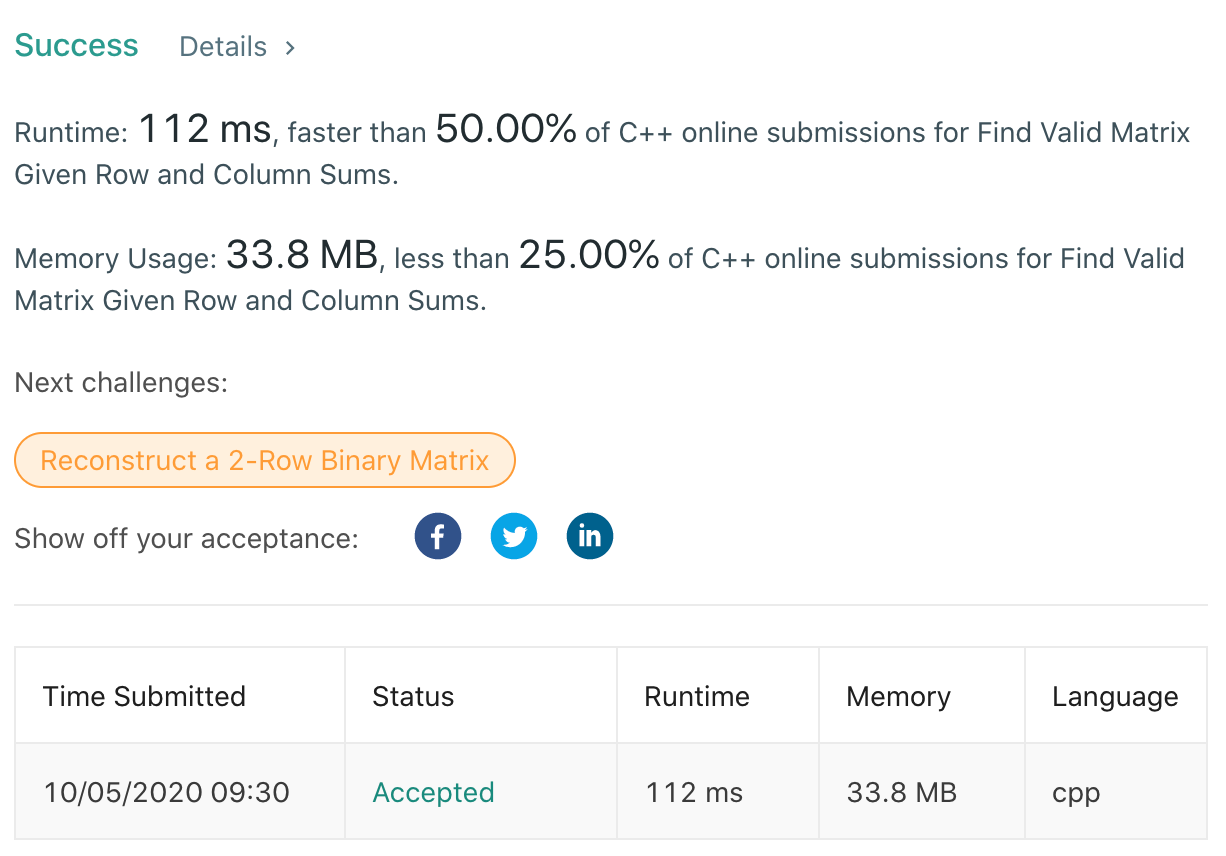Click the 33.8 MB memory table cell
Screen dimensions: 1226x856
[x=902, y=793]
